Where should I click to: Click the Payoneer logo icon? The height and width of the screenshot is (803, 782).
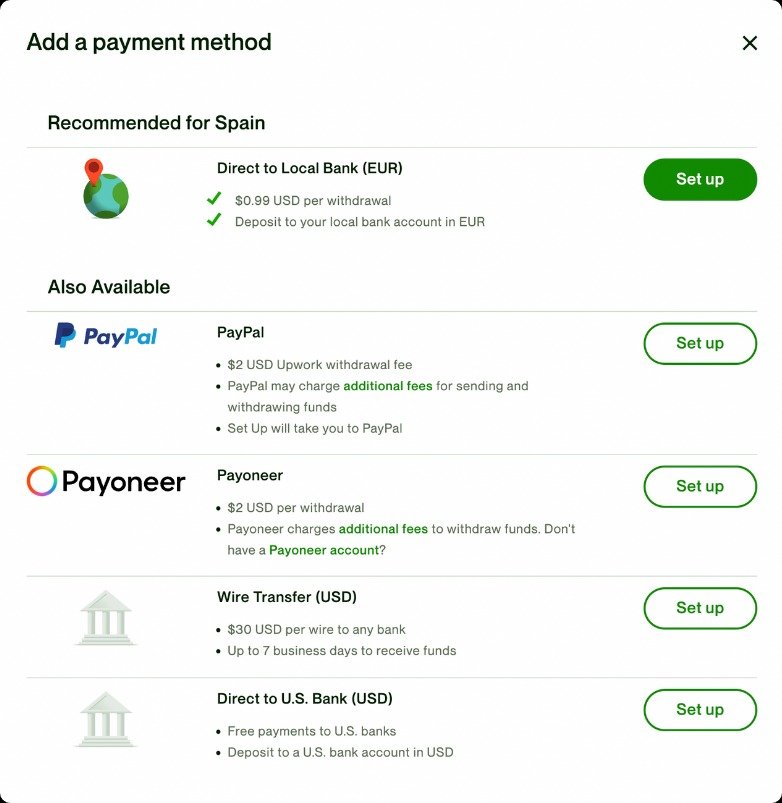[x=105, y=481]
